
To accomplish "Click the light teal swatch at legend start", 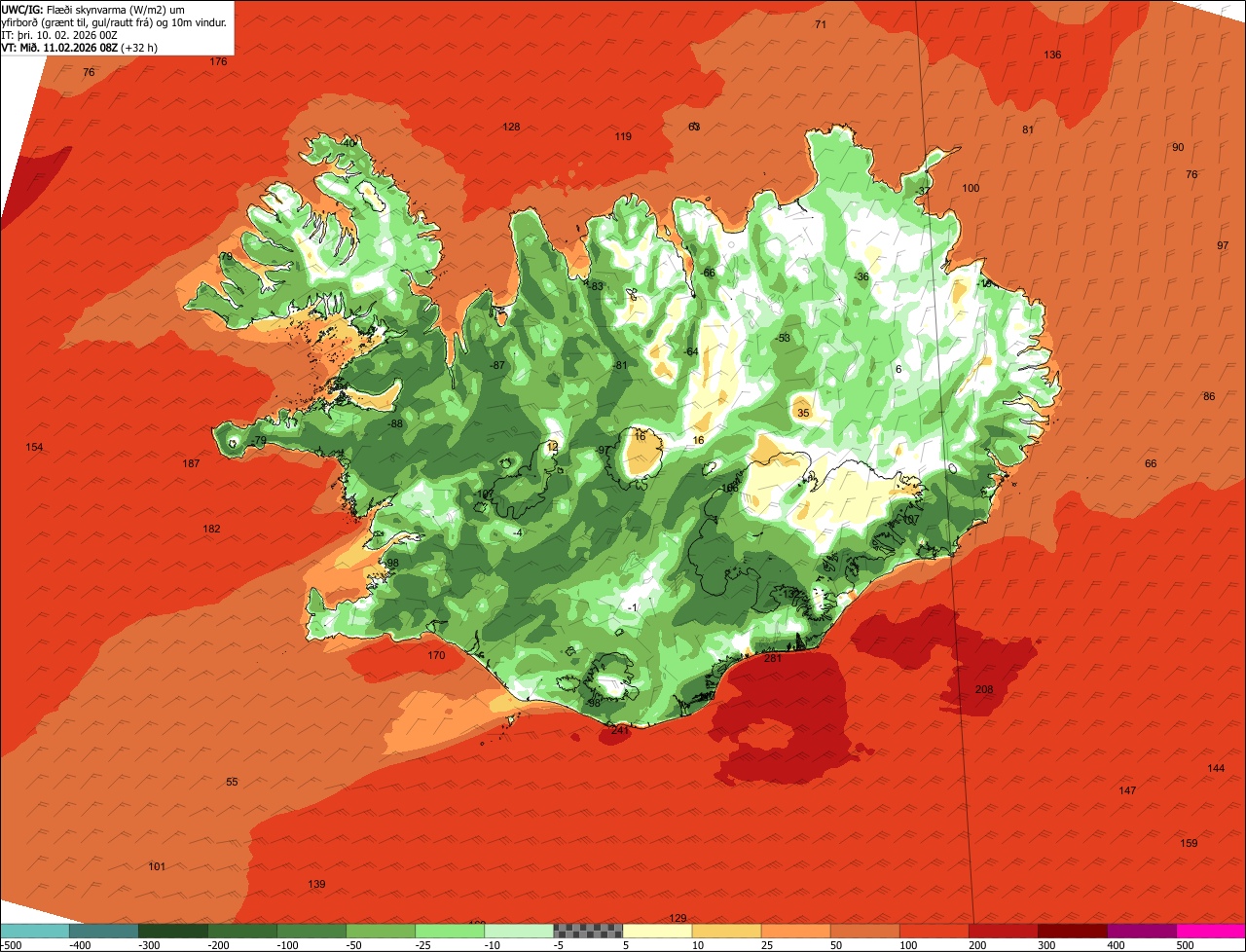I will 34,931.
